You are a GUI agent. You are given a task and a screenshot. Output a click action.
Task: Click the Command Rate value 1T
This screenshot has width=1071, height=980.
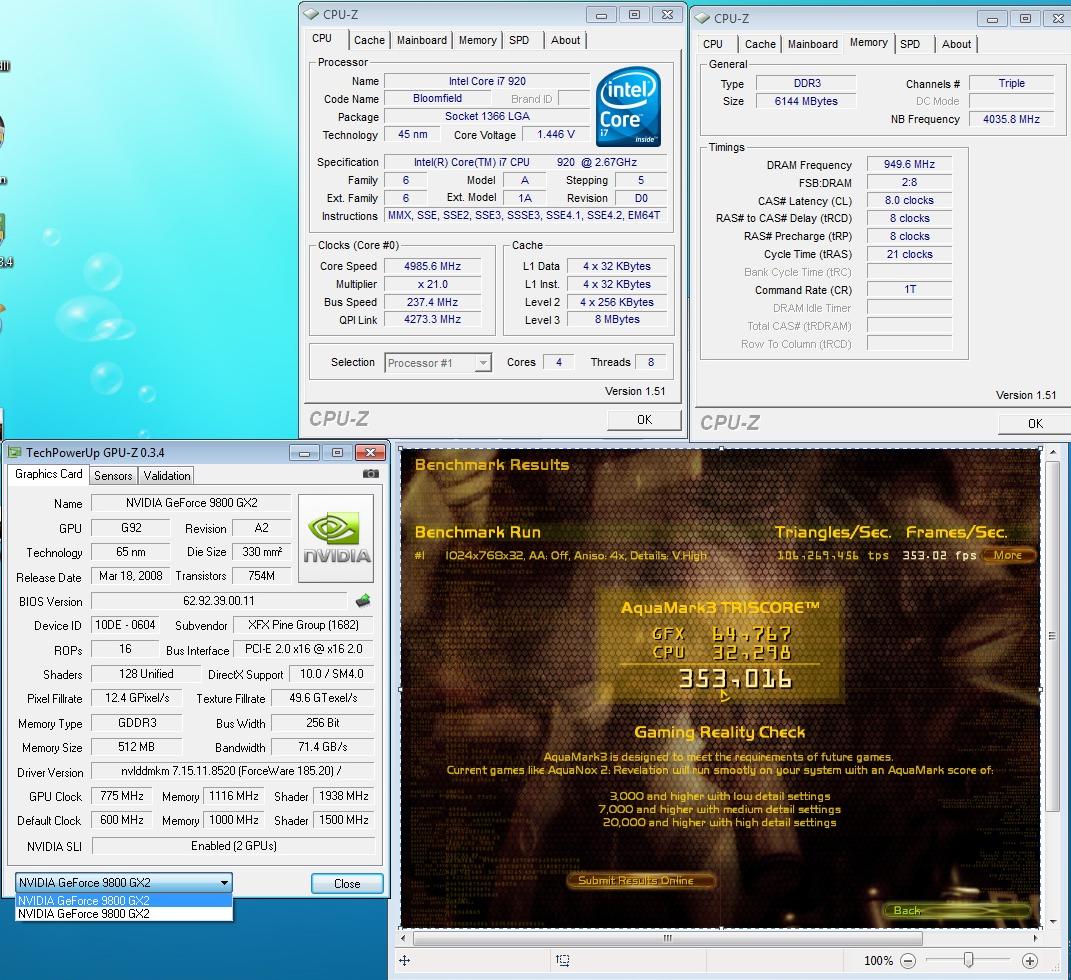[908, 290]
